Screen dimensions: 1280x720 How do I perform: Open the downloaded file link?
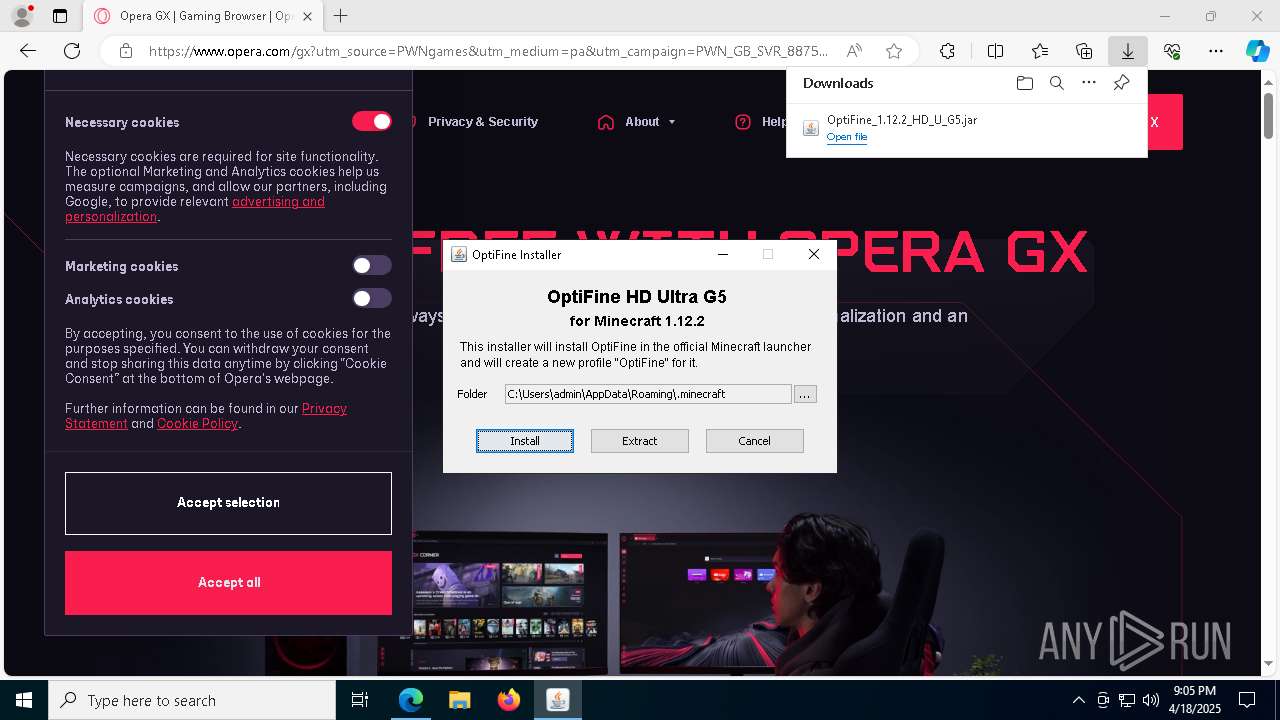pos(847,137)
